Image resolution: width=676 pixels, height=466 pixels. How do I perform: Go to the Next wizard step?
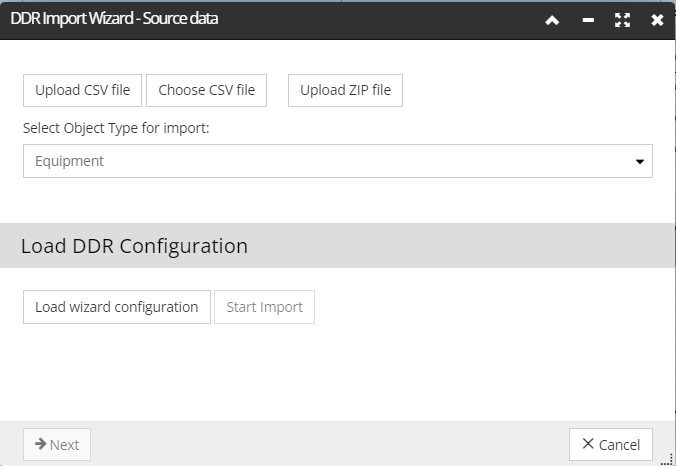pyautogui.click(x=57, y=444)
